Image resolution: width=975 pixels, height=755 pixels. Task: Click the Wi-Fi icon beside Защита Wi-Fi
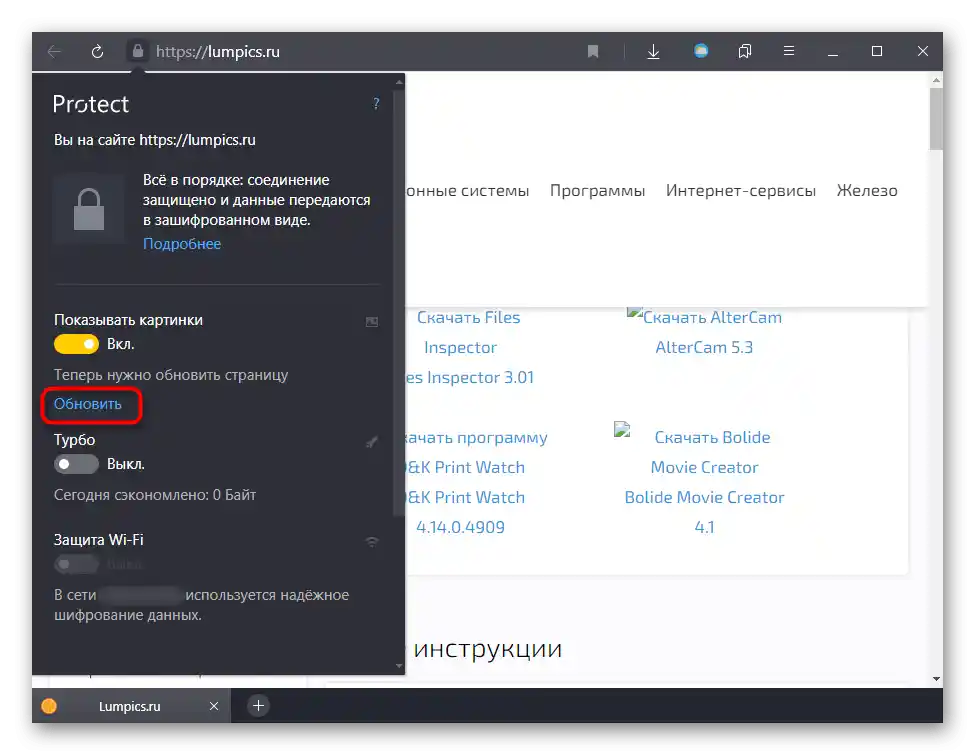[372, 542]
